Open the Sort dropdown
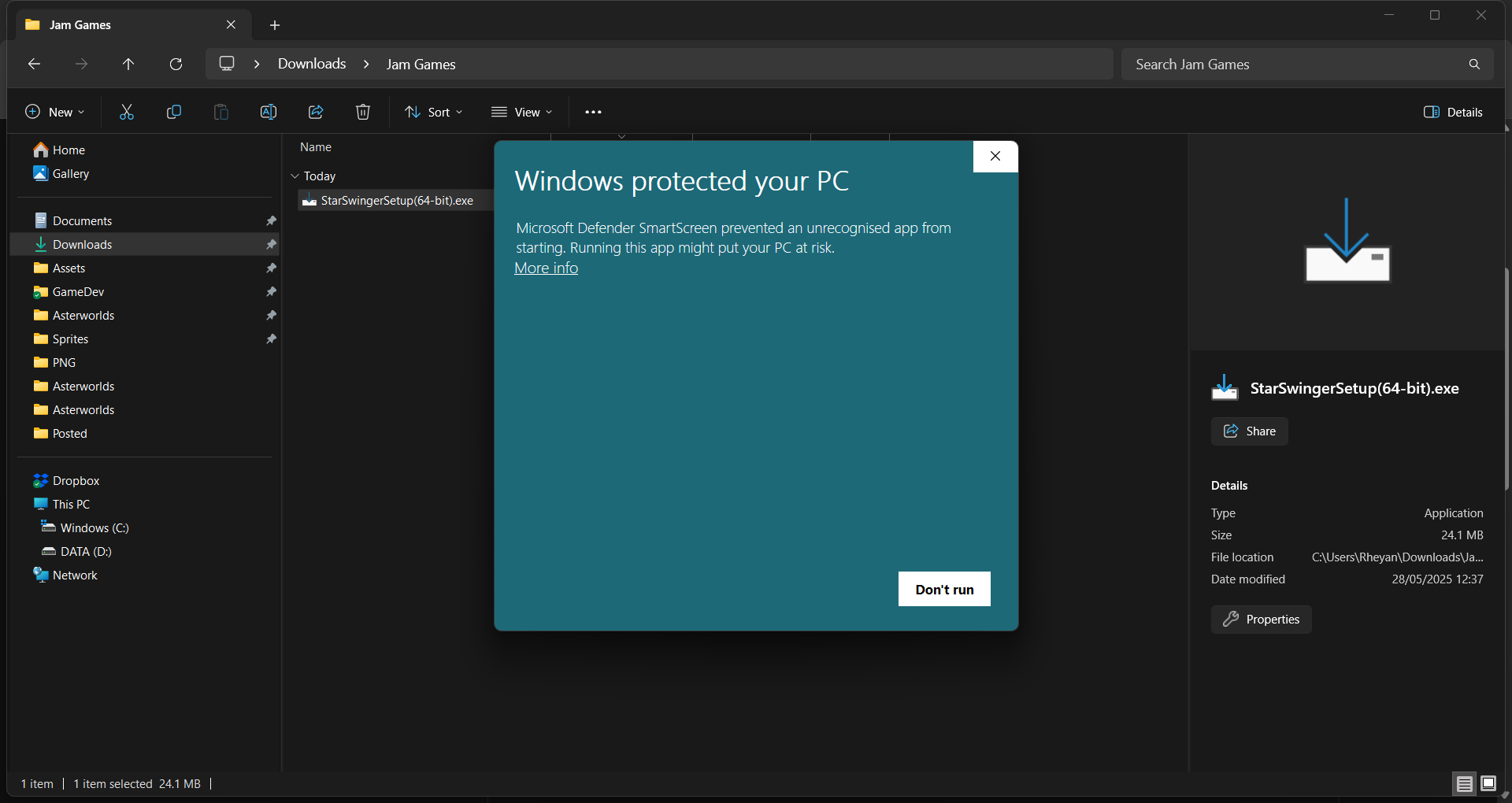The image size is (1512, 803). click(x=434, y=112)
